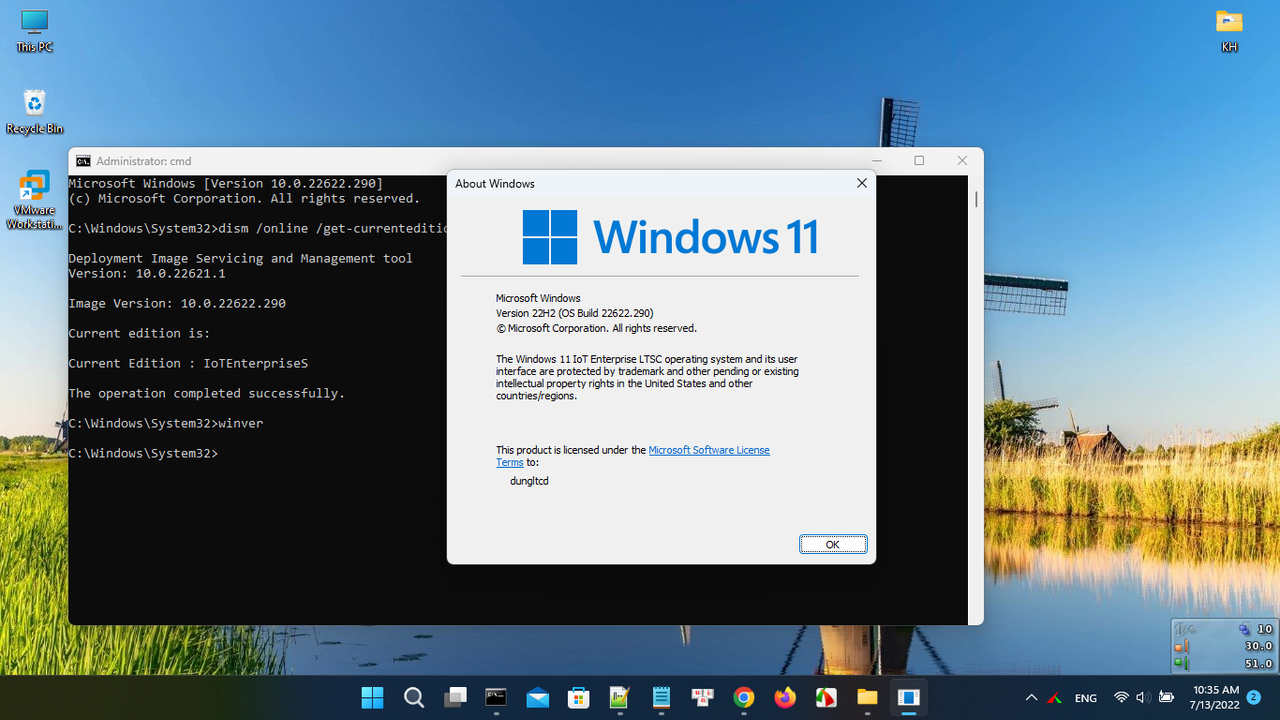The height and width of the screenshot is (720, 1280).
Task: Click the '30.0' value in the gadget
Action: 1259,646
